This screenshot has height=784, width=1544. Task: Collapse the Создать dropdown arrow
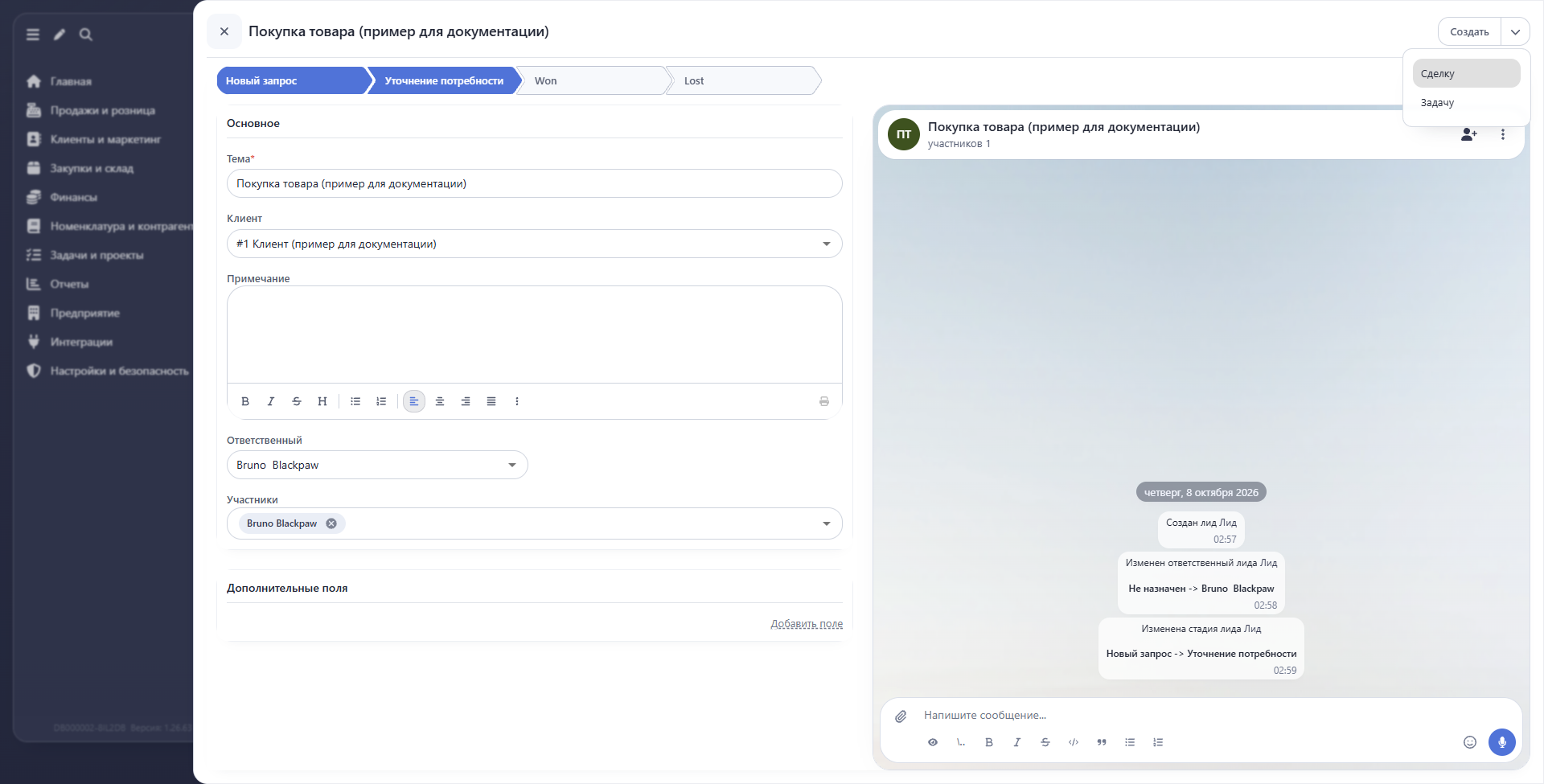[x=1515, y=32]
